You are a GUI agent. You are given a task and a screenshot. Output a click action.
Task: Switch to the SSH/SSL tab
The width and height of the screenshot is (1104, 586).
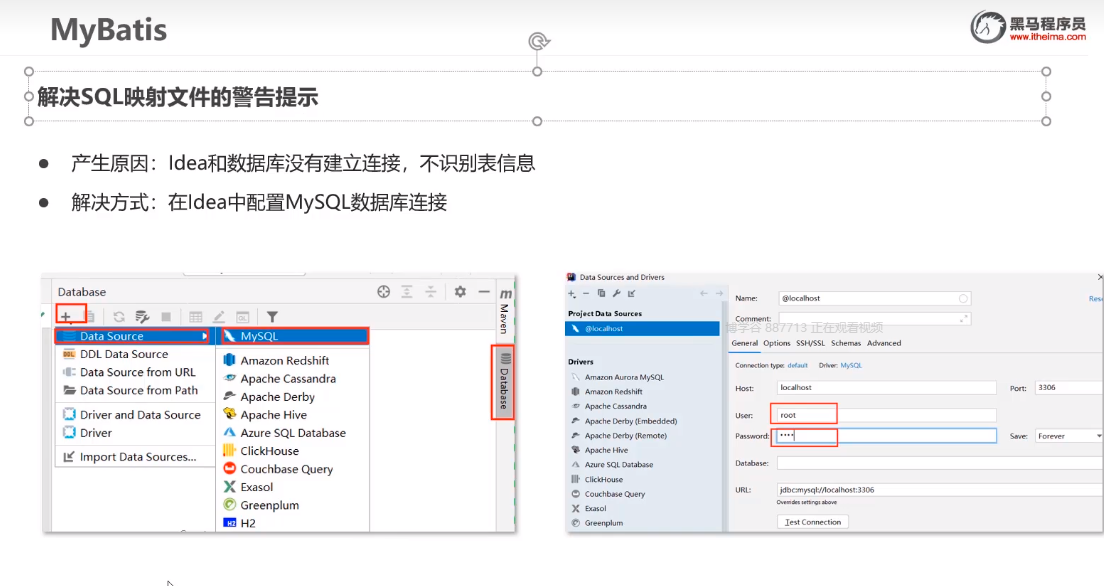pos(810,344)
